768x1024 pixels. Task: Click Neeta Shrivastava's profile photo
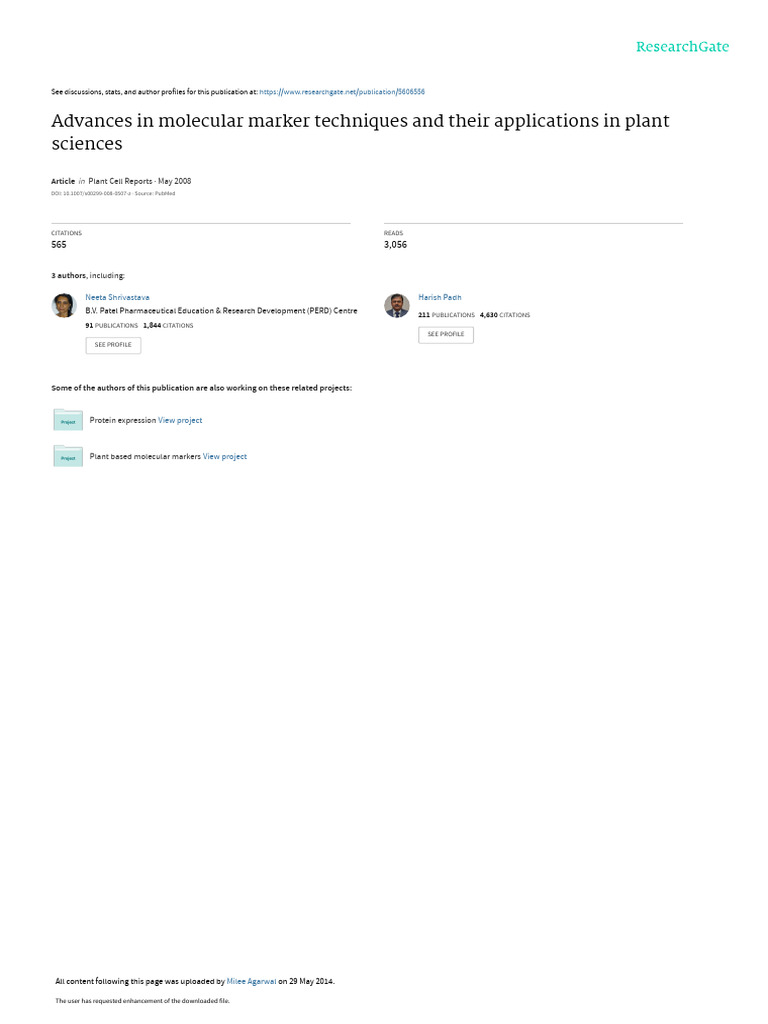pyautogui.click(x=64, y=305)
